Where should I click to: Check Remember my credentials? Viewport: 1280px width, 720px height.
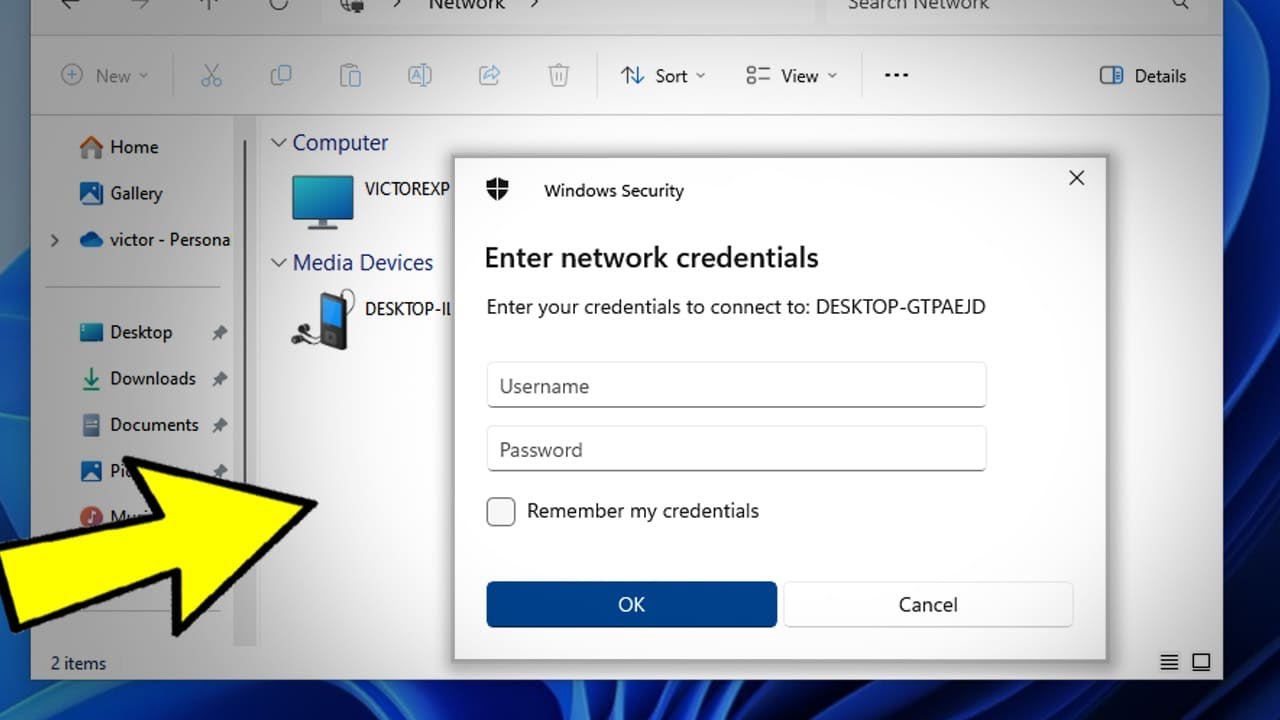[x=501, y=511]
